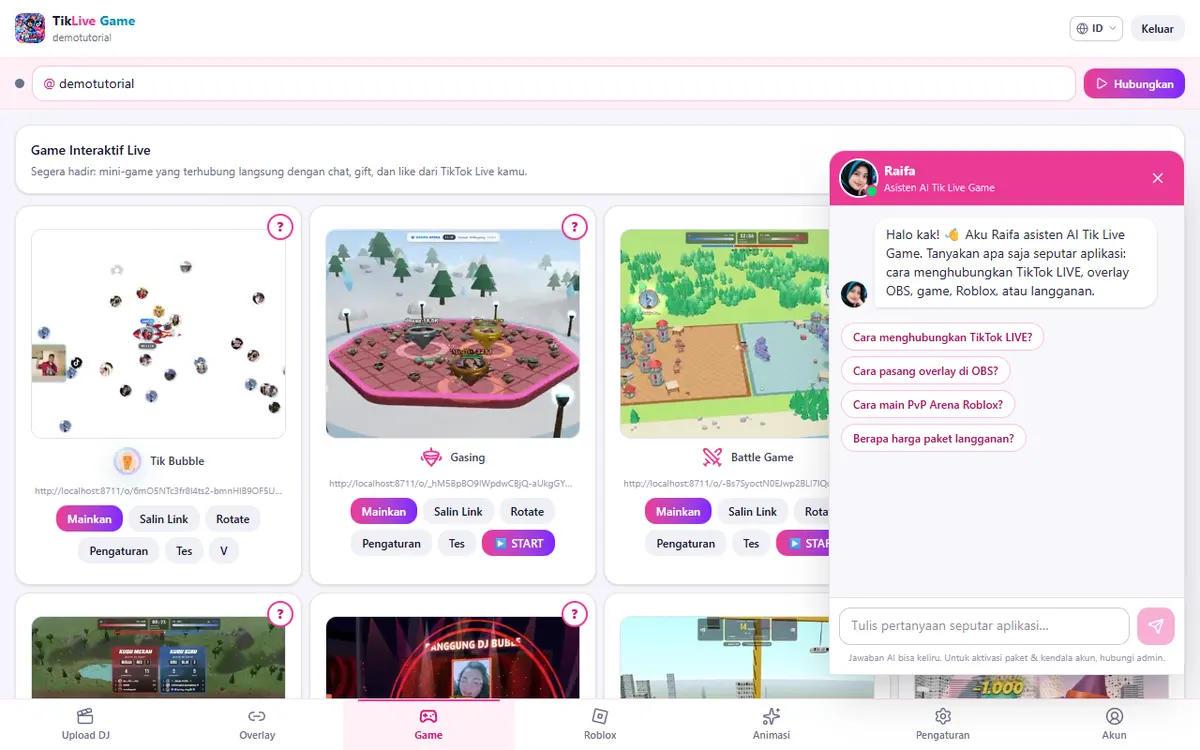Open help on Panggung DJ Bubble card
1200x750 pixels.
pos(574,613)
